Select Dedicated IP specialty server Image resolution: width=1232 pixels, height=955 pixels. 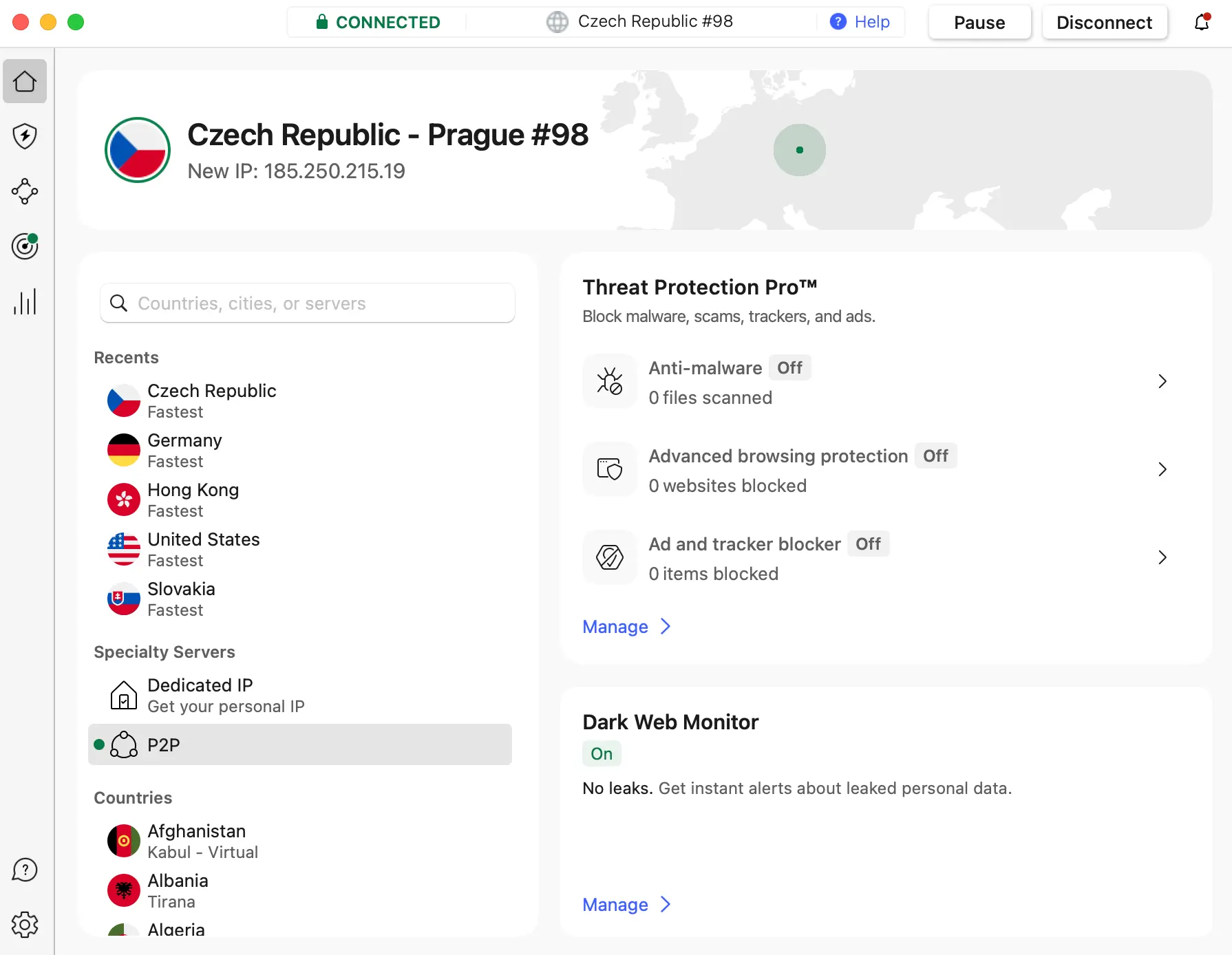point(200,695)
